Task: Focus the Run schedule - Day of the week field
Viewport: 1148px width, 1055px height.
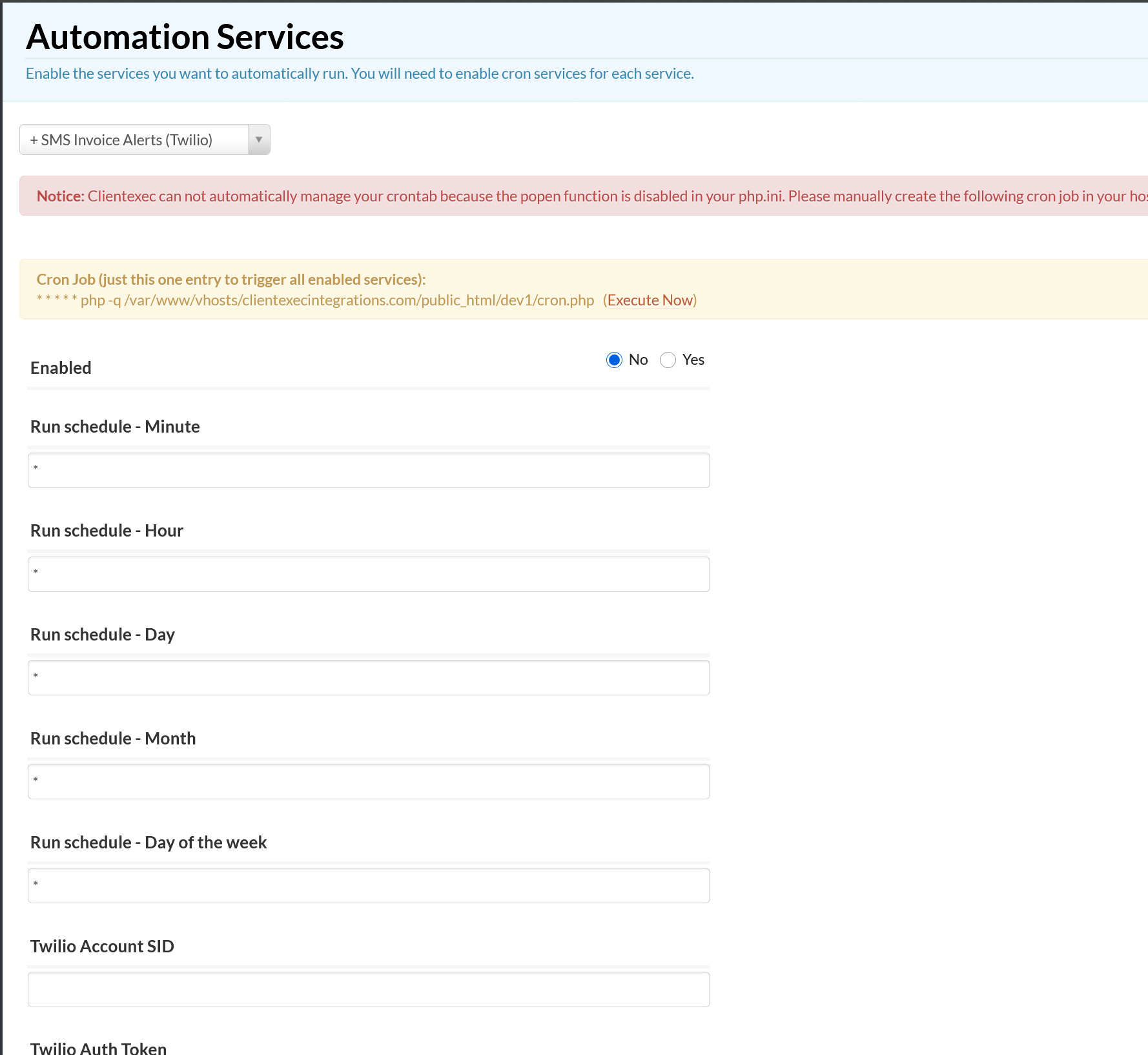Action: tap(369, 885)
